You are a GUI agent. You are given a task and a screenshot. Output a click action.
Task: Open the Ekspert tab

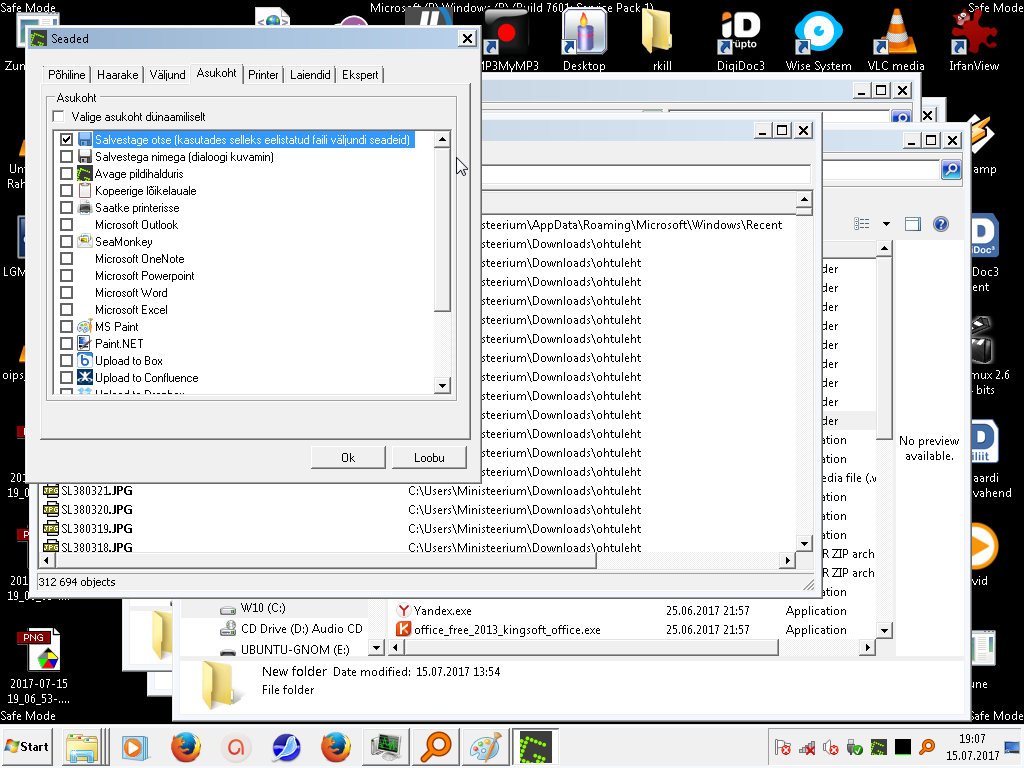pos(360,75)
